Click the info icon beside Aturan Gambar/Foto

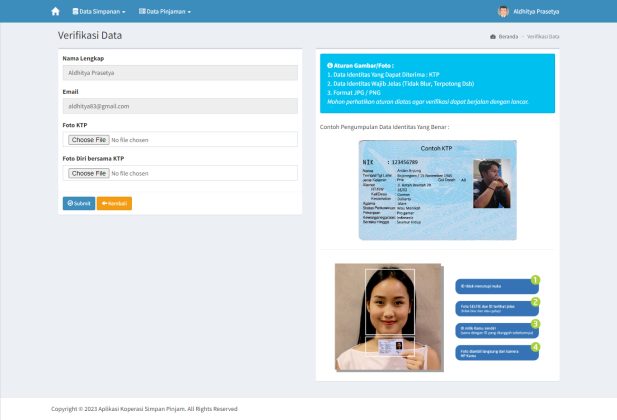(330, 65)
